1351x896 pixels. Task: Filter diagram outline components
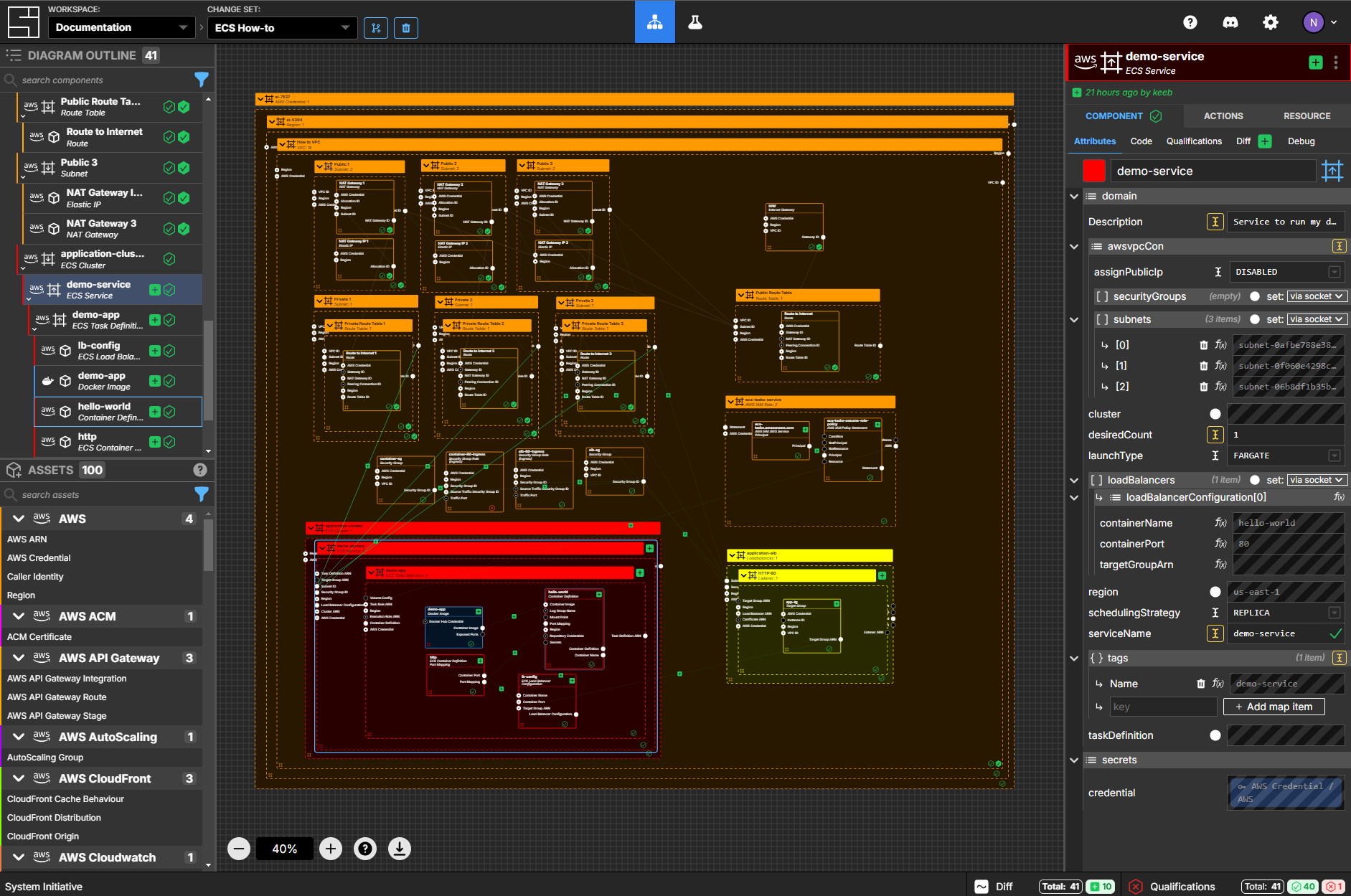pos(202,80)
